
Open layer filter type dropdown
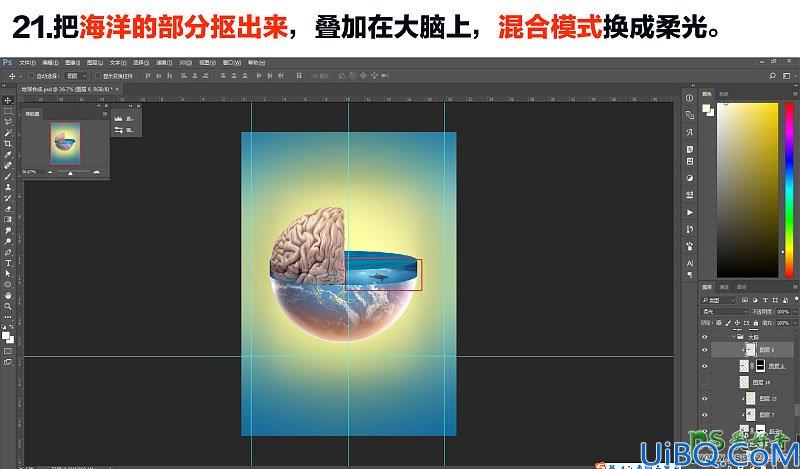tap(718, 300)
